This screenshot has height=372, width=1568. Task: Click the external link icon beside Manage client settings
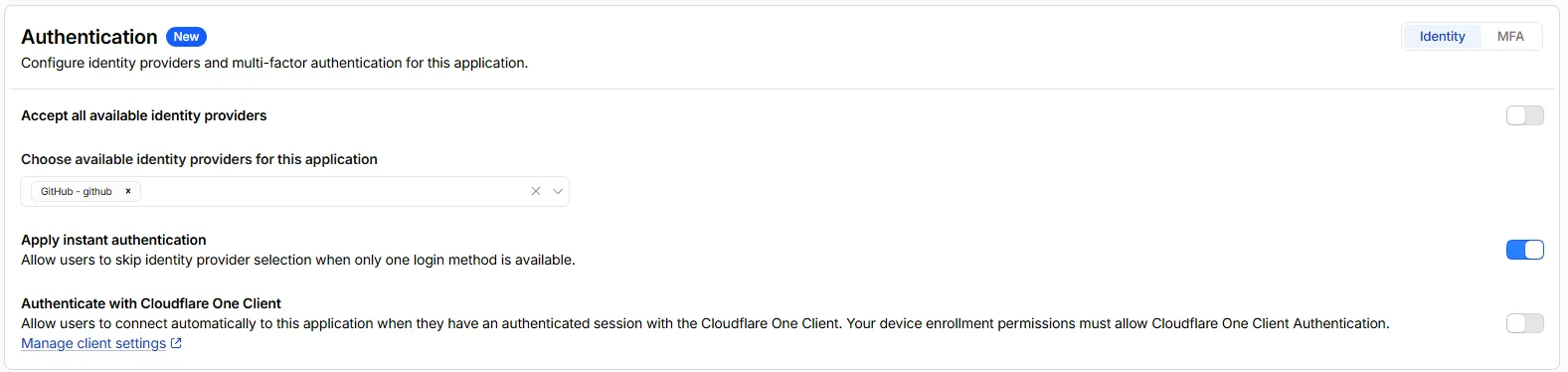click(x=176, y=343)
